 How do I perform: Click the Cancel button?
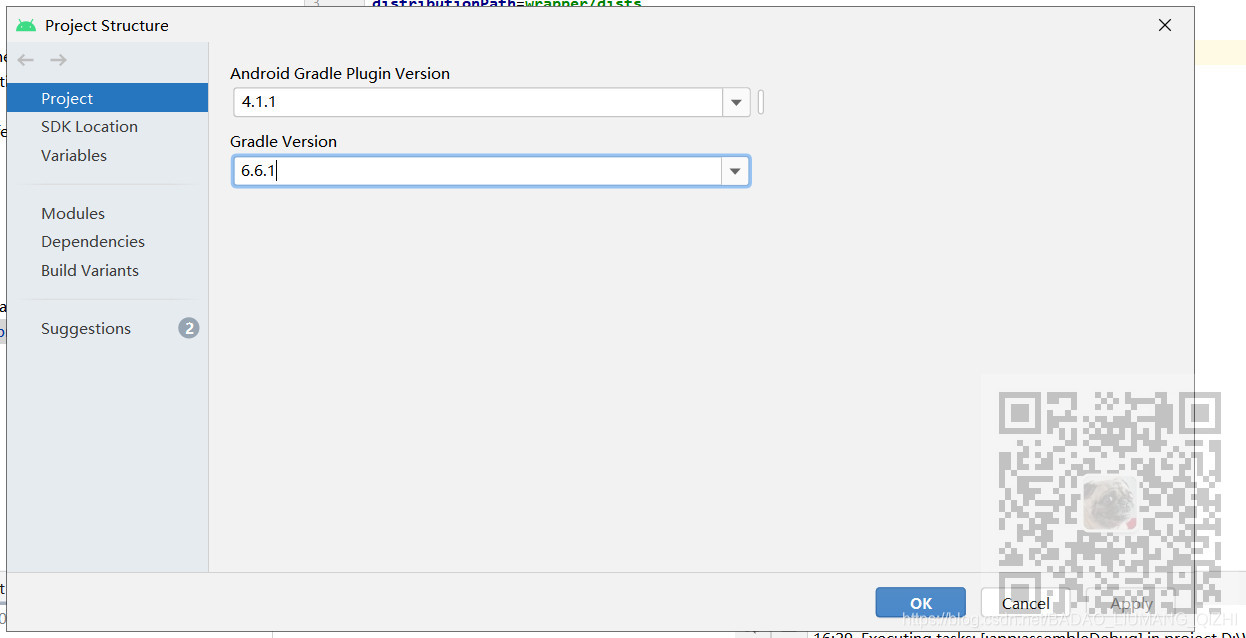(1024, 602)
